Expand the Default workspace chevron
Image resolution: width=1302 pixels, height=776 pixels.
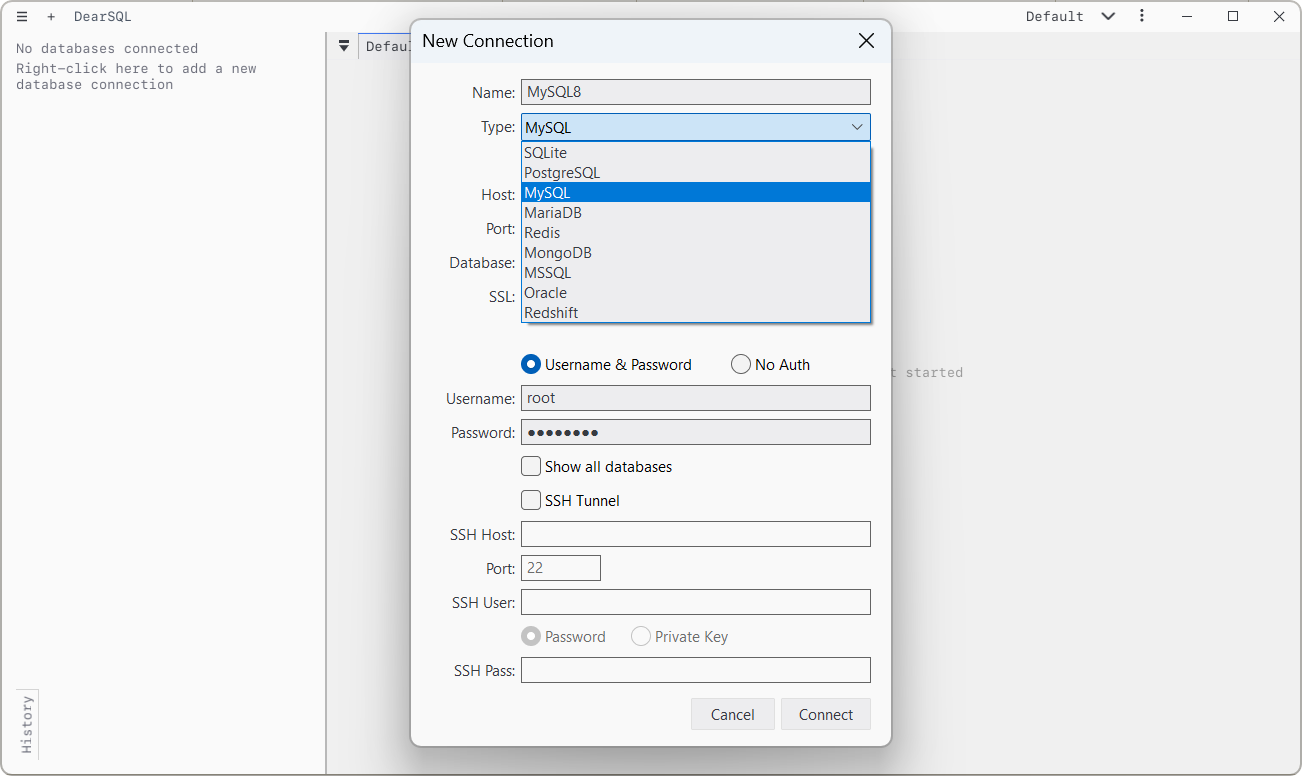(x=1108, y=16)
